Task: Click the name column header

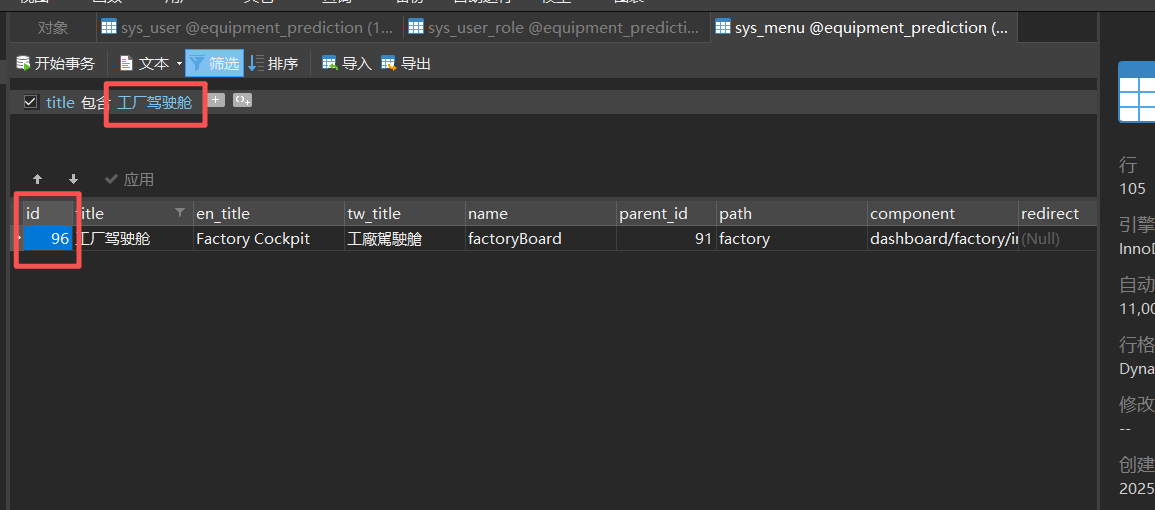Action: (541, 214)
